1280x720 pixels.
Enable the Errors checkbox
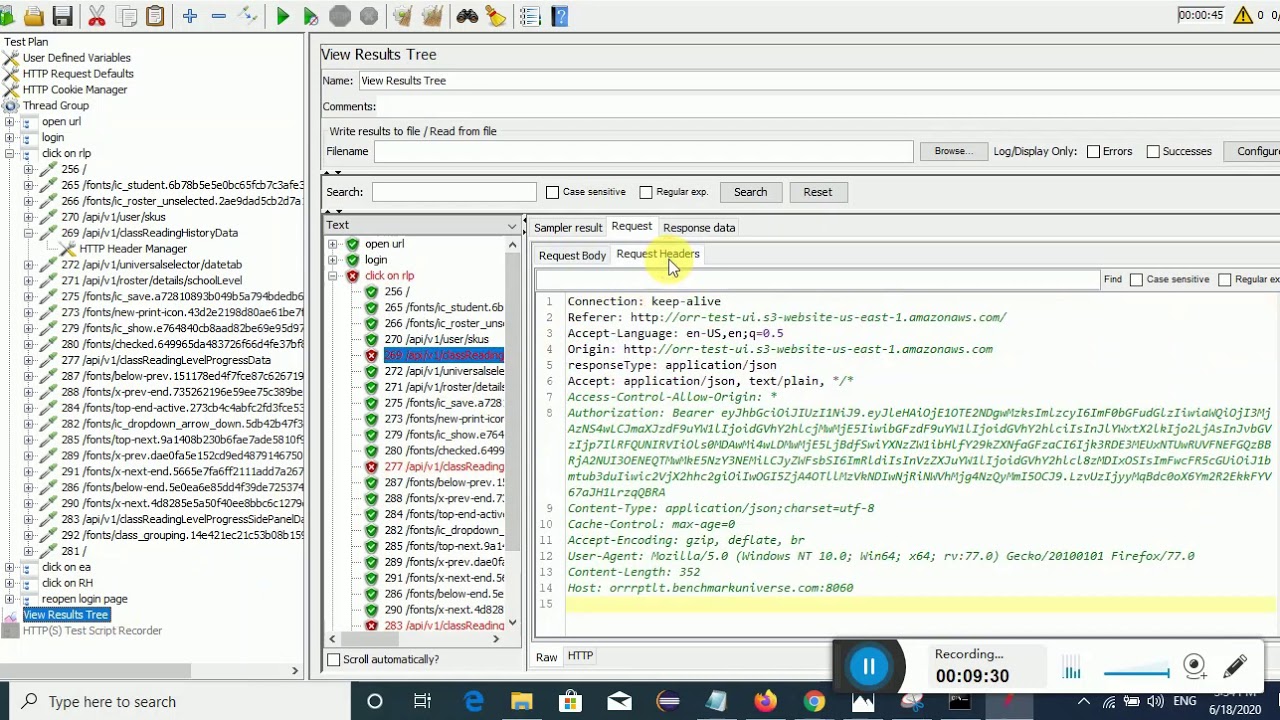pyautogui.click(x=1093, y=151)
